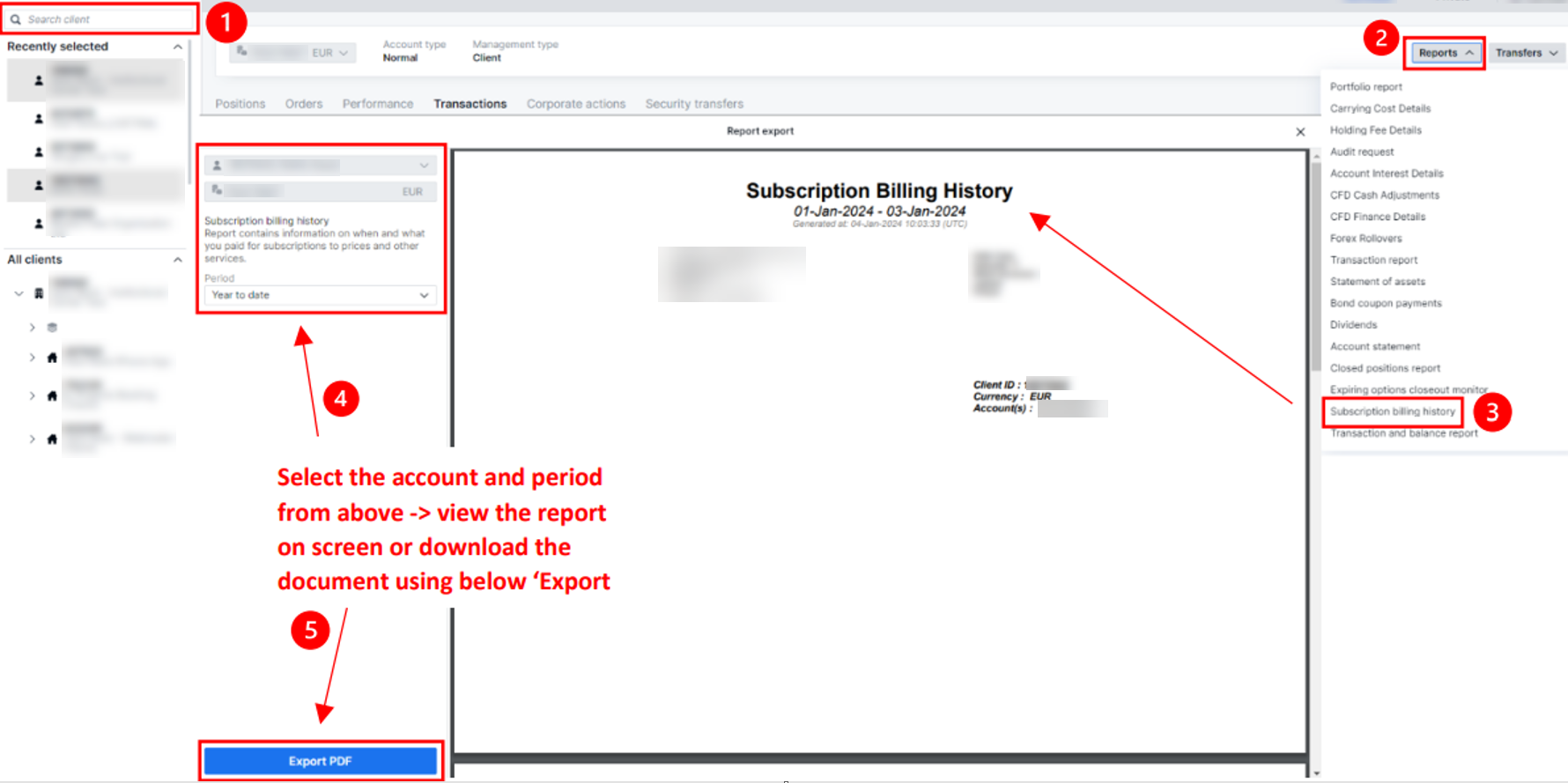Click the account icon beside EUR selector
This screenshot has width=1568, height=783.
click(241, 52)
